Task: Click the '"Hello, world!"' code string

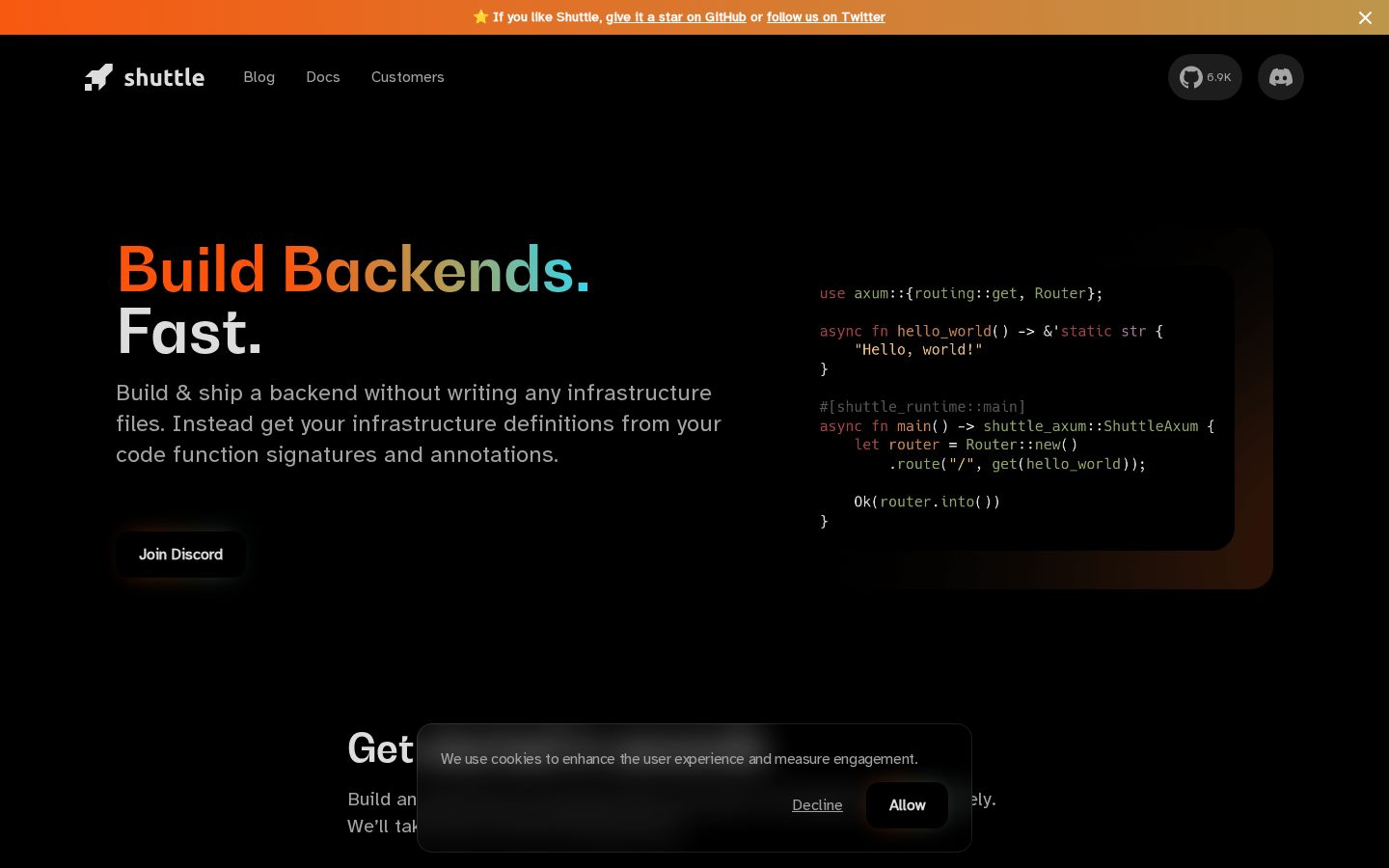Action: click(918, 350)
